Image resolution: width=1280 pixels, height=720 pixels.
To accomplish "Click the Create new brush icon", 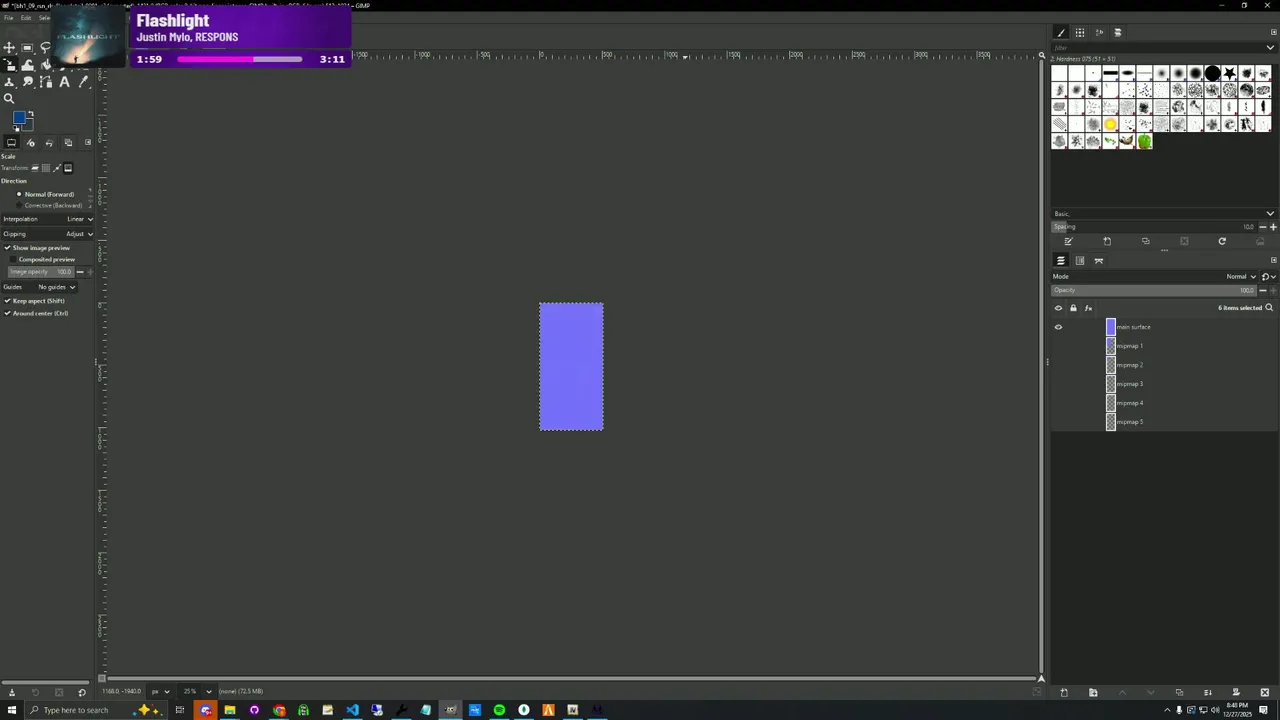I will (x=1107, y=241).
